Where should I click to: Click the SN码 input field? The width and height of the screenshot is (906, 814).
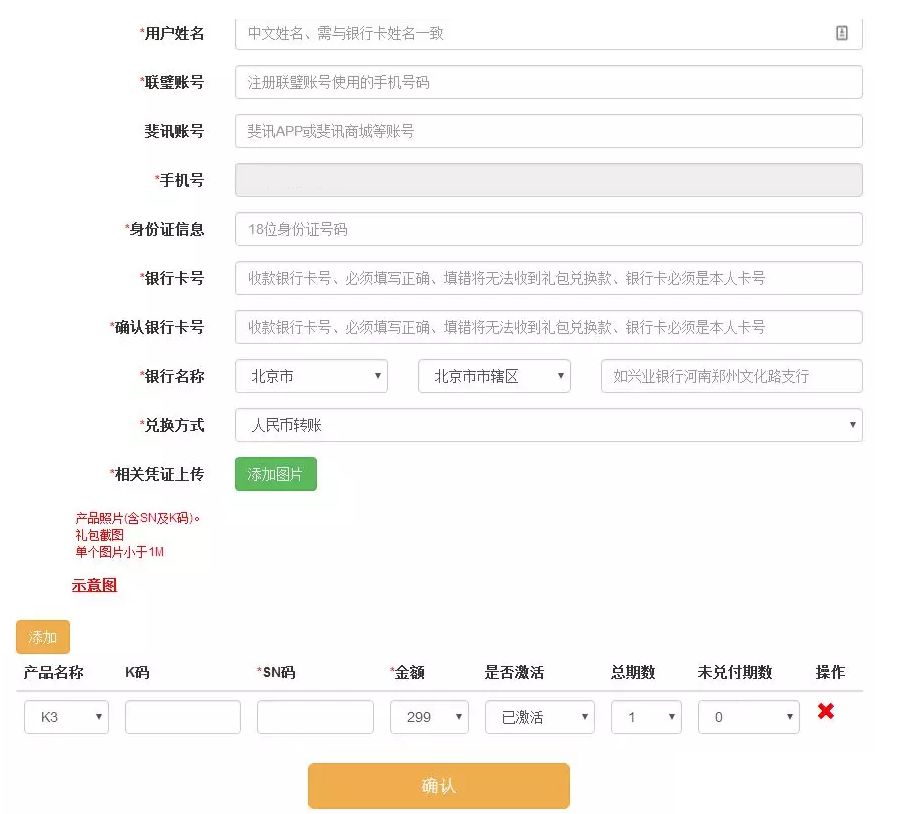pos(315,717)
